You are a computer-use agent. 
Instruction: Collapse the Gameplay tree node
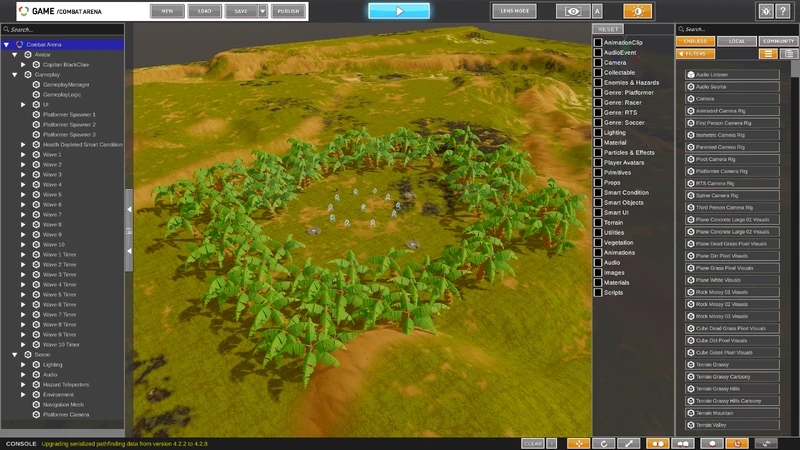(x=15, y=74)
